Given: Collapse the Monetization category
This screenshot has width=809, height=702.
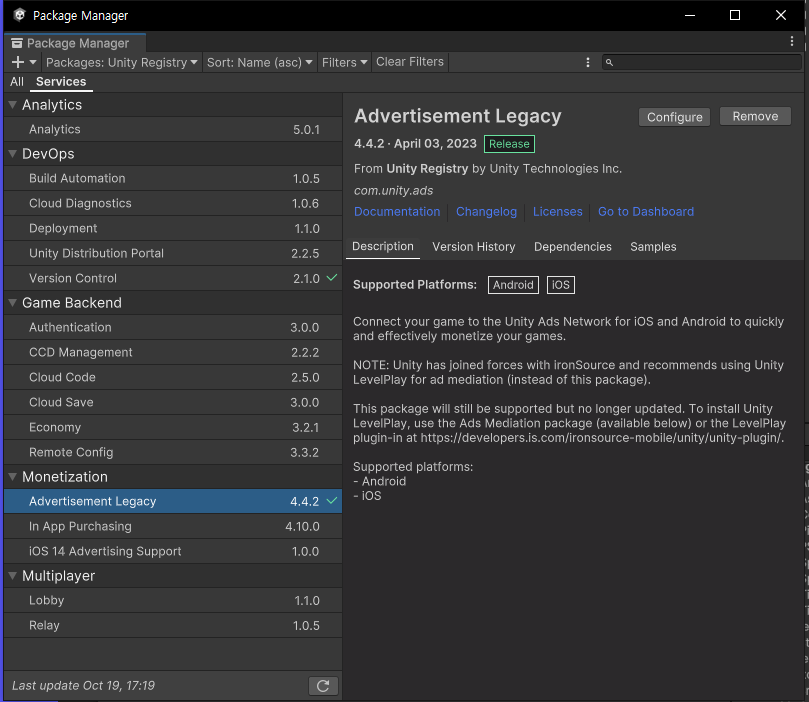Looking at the screenshot, I should pos(13,477).
